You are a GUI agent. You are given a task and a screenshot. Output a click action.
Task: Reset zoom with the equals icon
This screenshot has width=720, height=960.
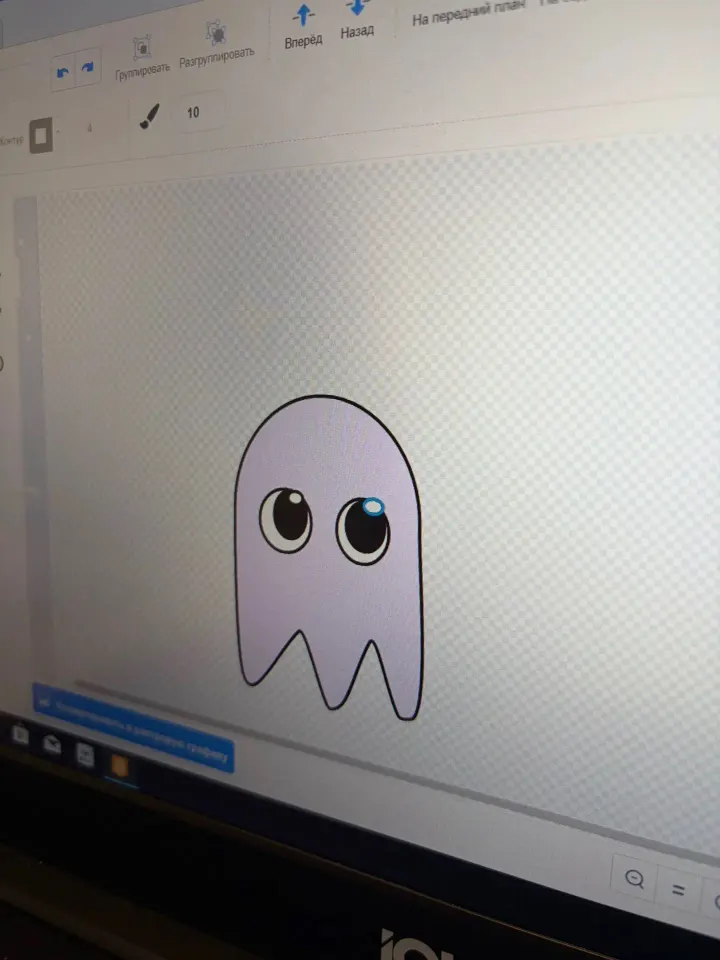[678, 890]
